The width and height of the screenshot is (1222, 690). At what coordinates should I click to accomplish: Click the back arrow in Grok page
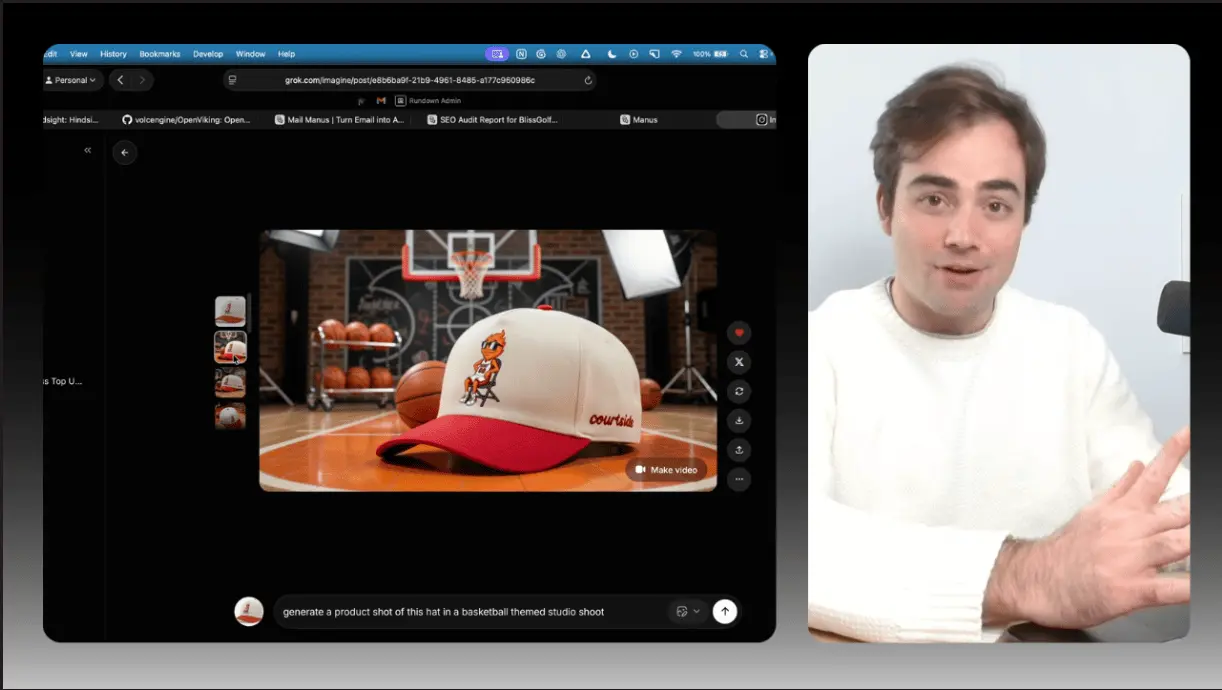[125, 152]
